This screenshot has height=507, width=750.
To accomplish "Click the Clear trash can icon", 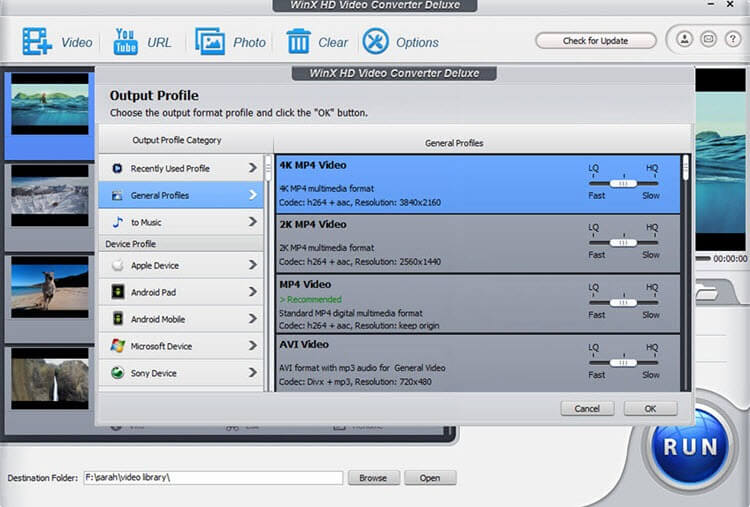I will point(298,42).
